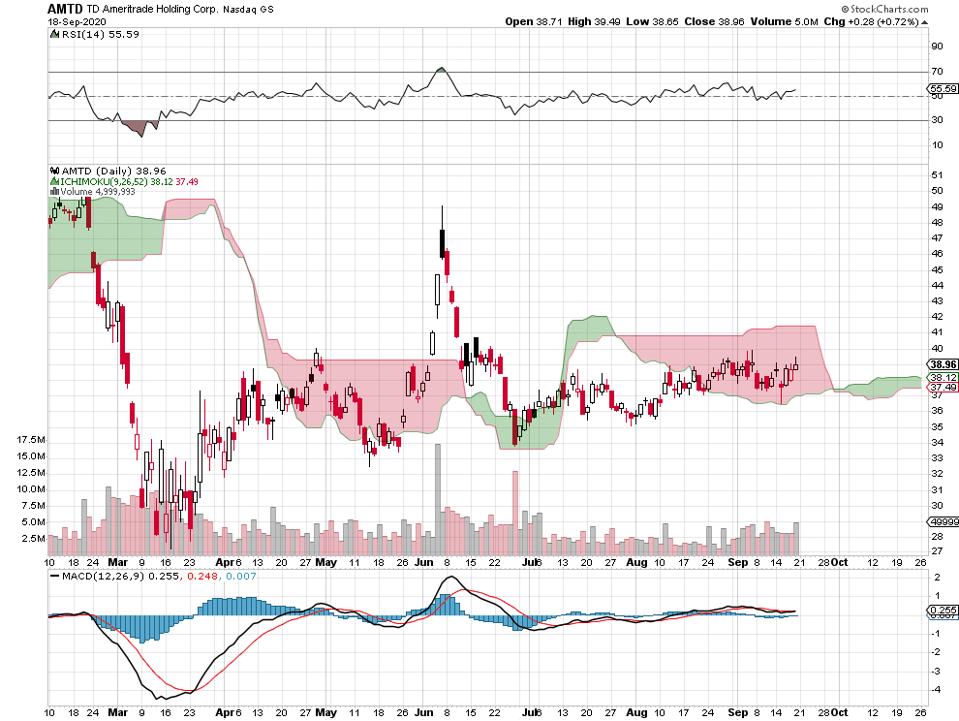Click the boxed 38.12 Ichimoku tag on right axis

point(943,377)
